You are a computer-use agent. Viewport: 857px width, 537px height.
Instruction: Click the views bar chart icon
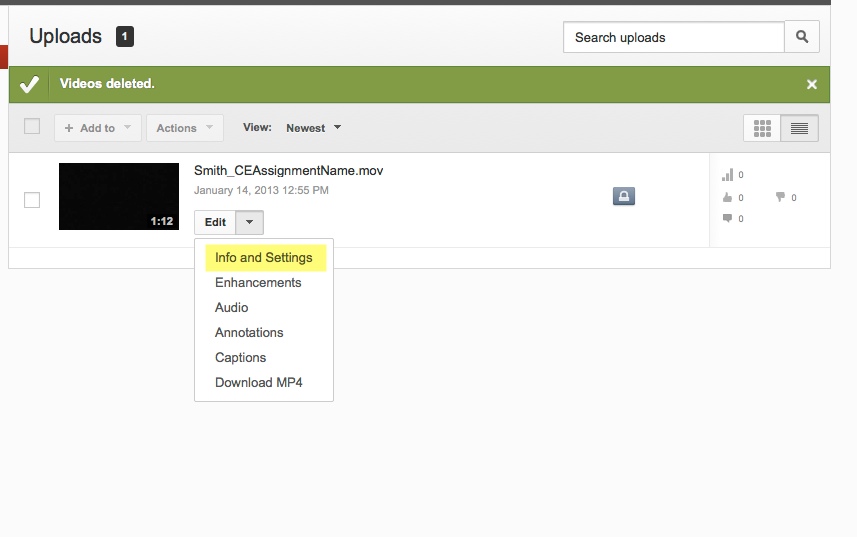pos(727,175)
